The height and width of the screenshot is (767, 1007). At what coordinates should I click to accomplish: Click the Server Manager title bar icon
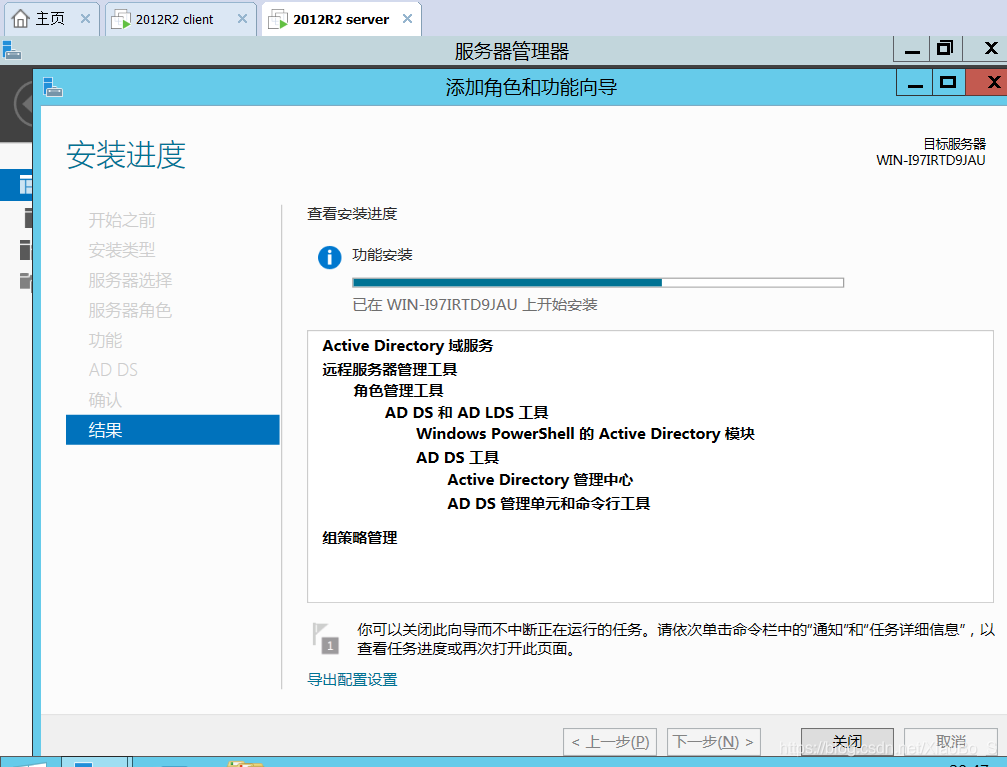pyautogui.click(x=12, y=50)
